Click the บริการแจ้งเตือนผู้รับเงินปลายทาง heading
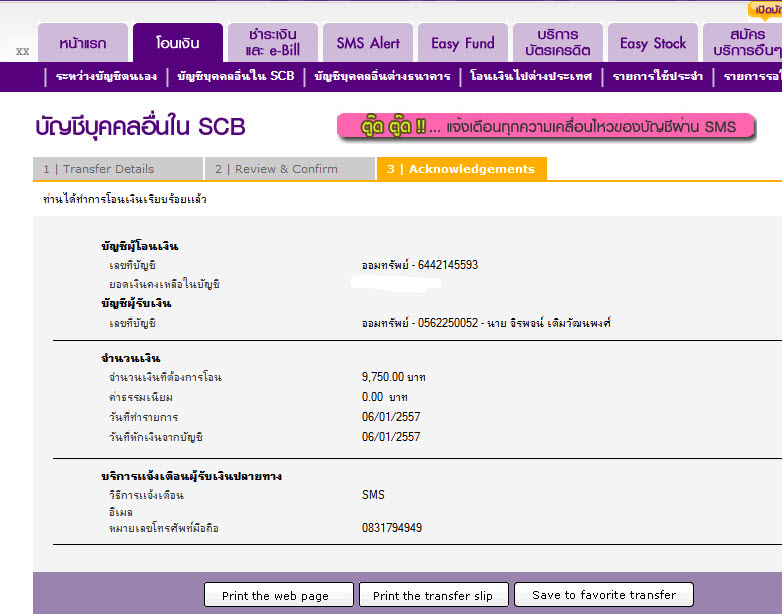This screenshot has width=782, height=614. pyautogui.click(x=192, y=476)
